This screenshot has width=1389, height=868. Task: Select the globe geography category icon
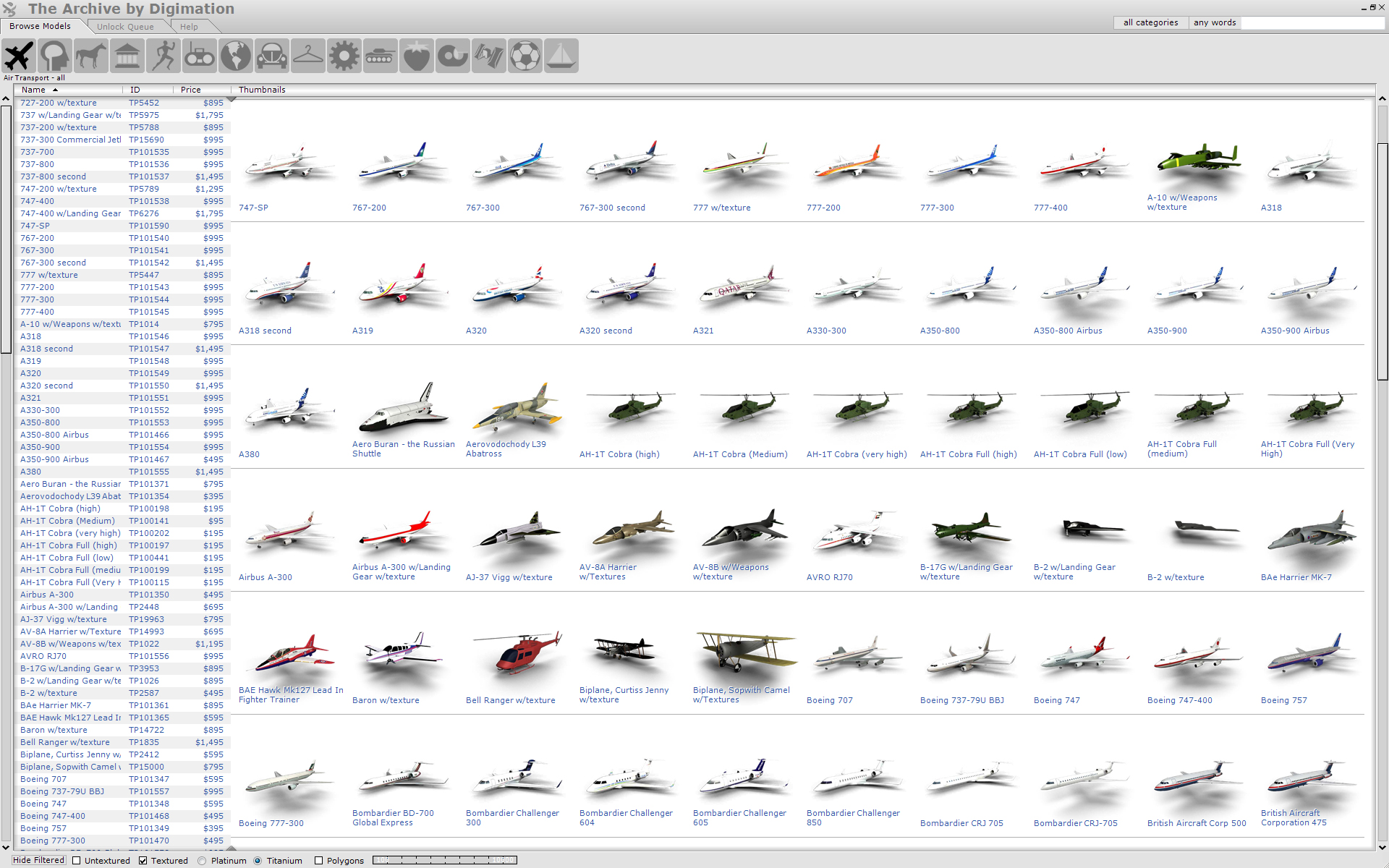point(235,56)
